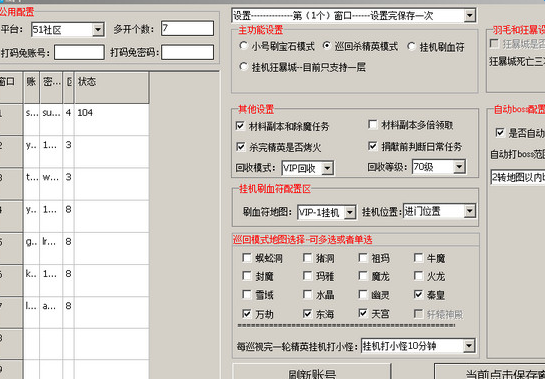
Task: Toggle 杀完精英是否烤火 checkbox
Action: 240,147
